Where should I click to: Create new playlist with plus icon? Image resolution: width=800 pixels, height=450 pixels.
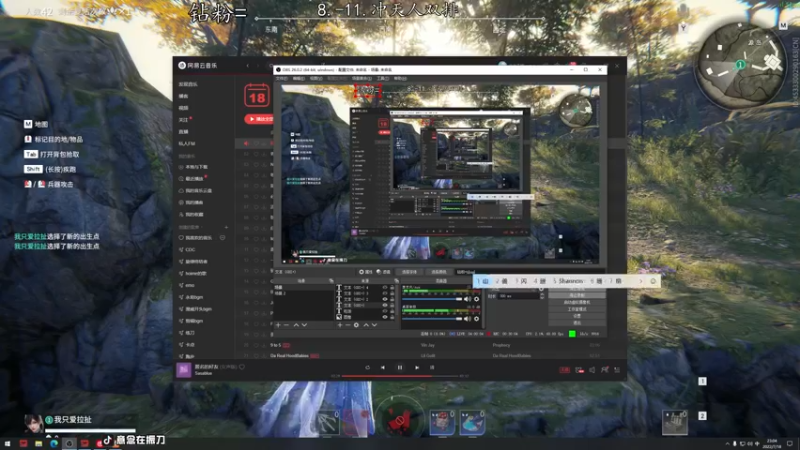[226, 227]
